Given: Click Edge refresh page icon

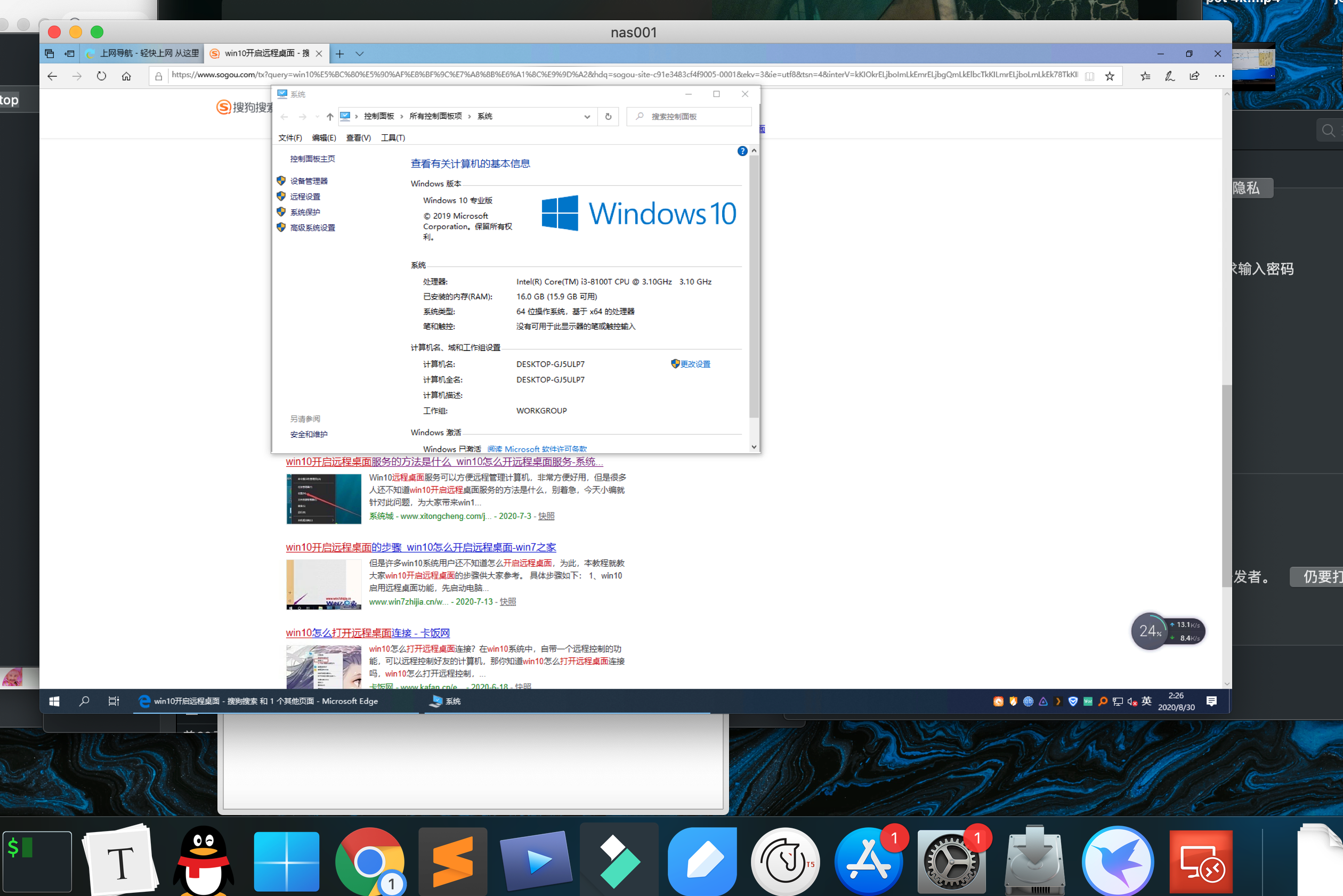Looking at the screenshot, I should [x=101, y=76].
